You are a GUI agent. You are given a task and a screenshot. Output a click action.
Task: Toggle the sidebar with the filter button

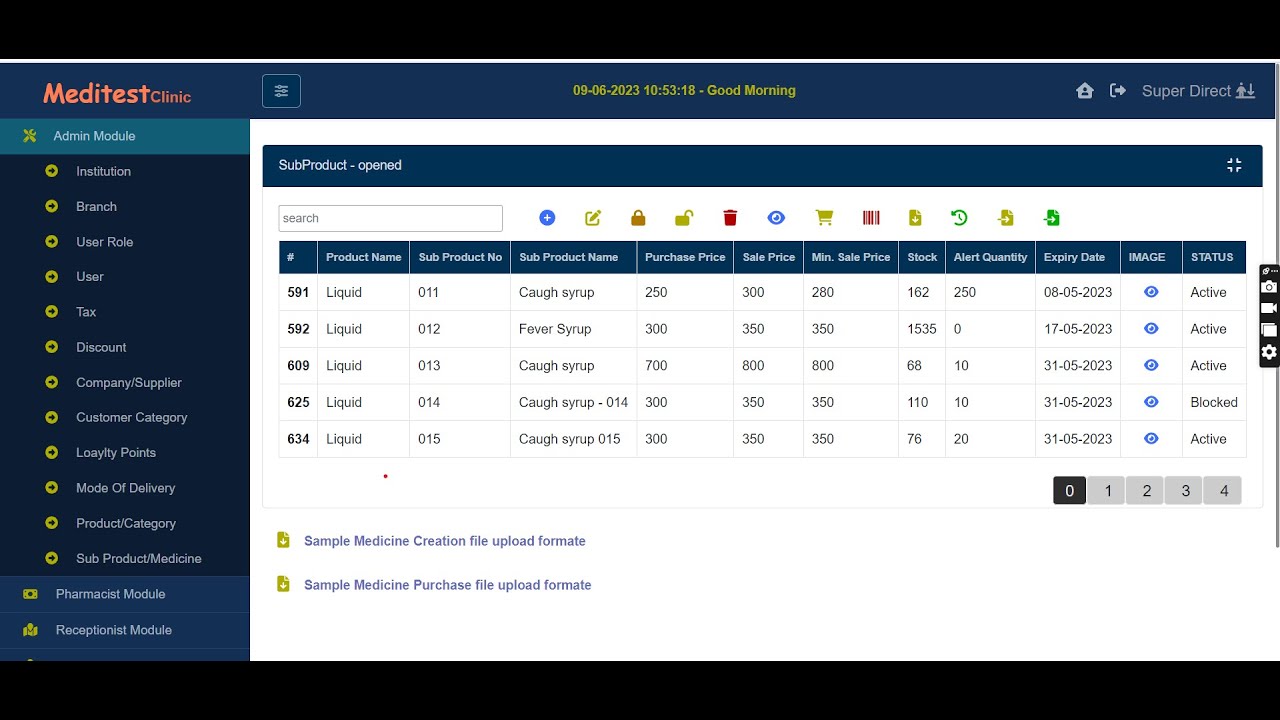click(x=281, y=91)
